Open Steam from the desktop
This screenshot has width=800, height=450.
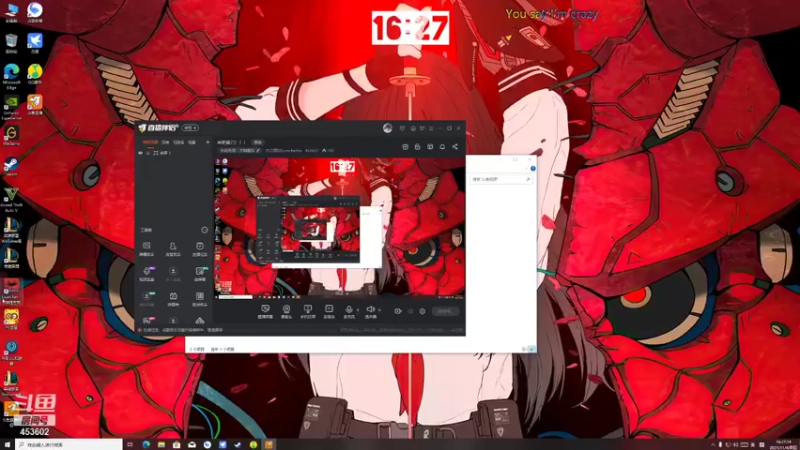click(11, 167)
